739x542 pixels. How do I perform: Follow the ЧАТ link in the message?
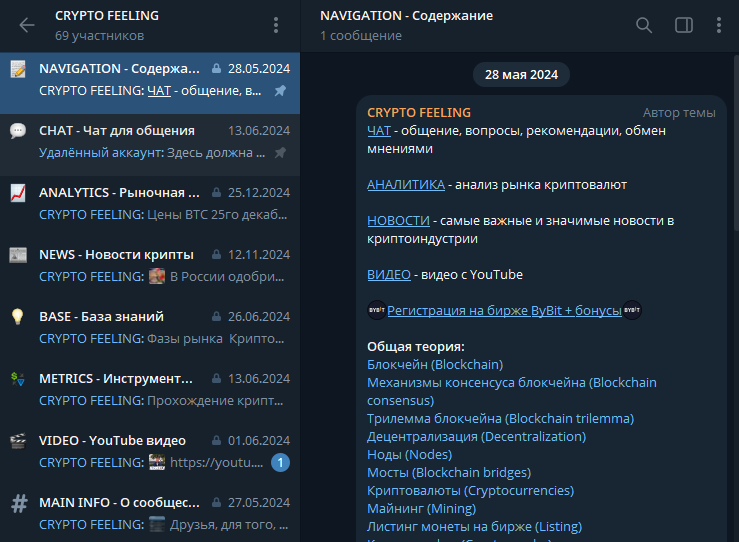coord(379,131)
